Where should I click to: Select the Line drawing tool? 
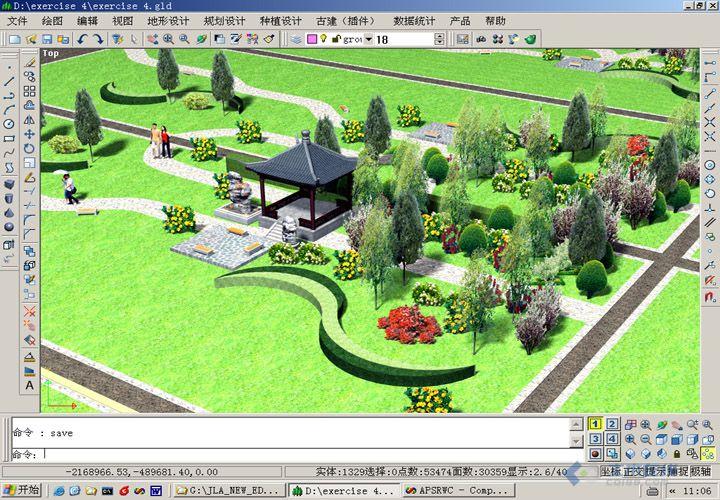click(x=9, y=82)
